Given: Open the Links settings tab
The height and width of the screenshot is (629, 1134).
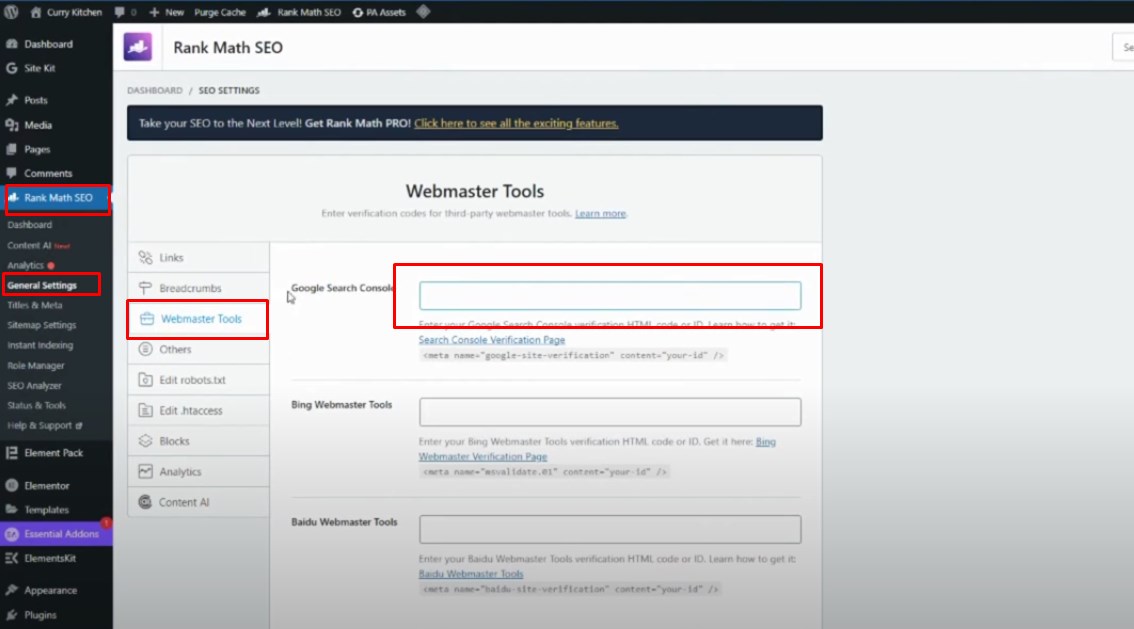Looking at the screenshot, I should click(198, 257).
